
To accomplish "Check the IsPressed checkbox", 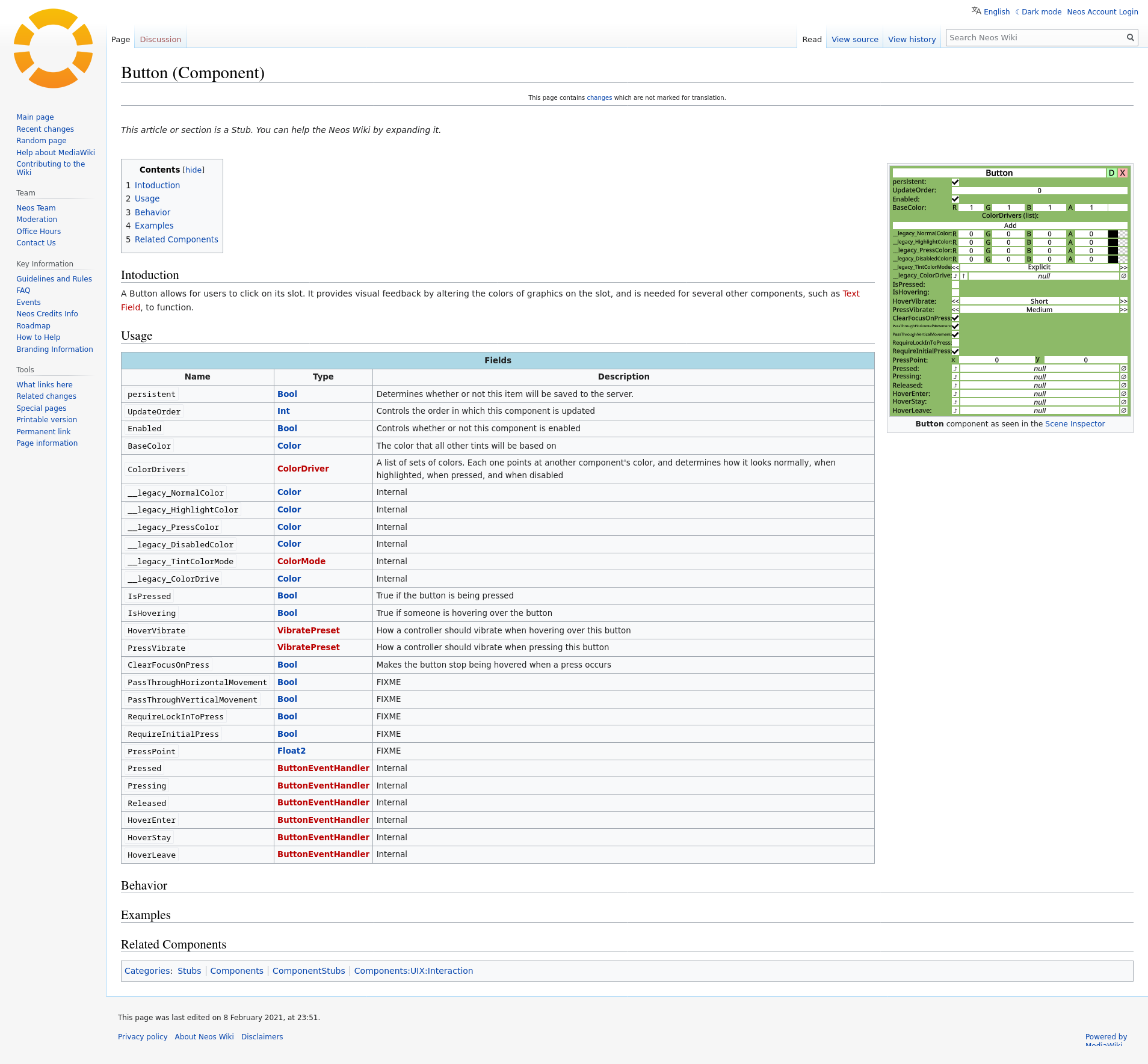I will tap(955, 284).
